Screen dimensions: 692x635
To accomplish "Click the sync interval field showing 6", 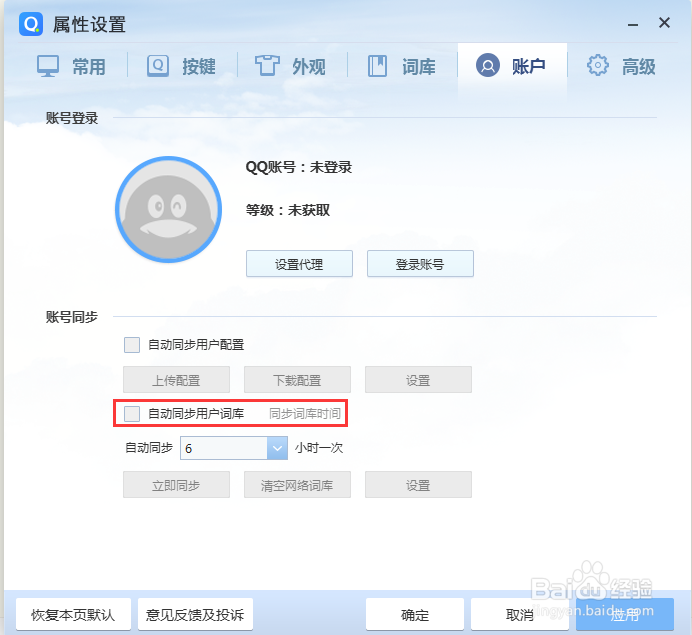I will pyautogui.click(x=224, y=448).
